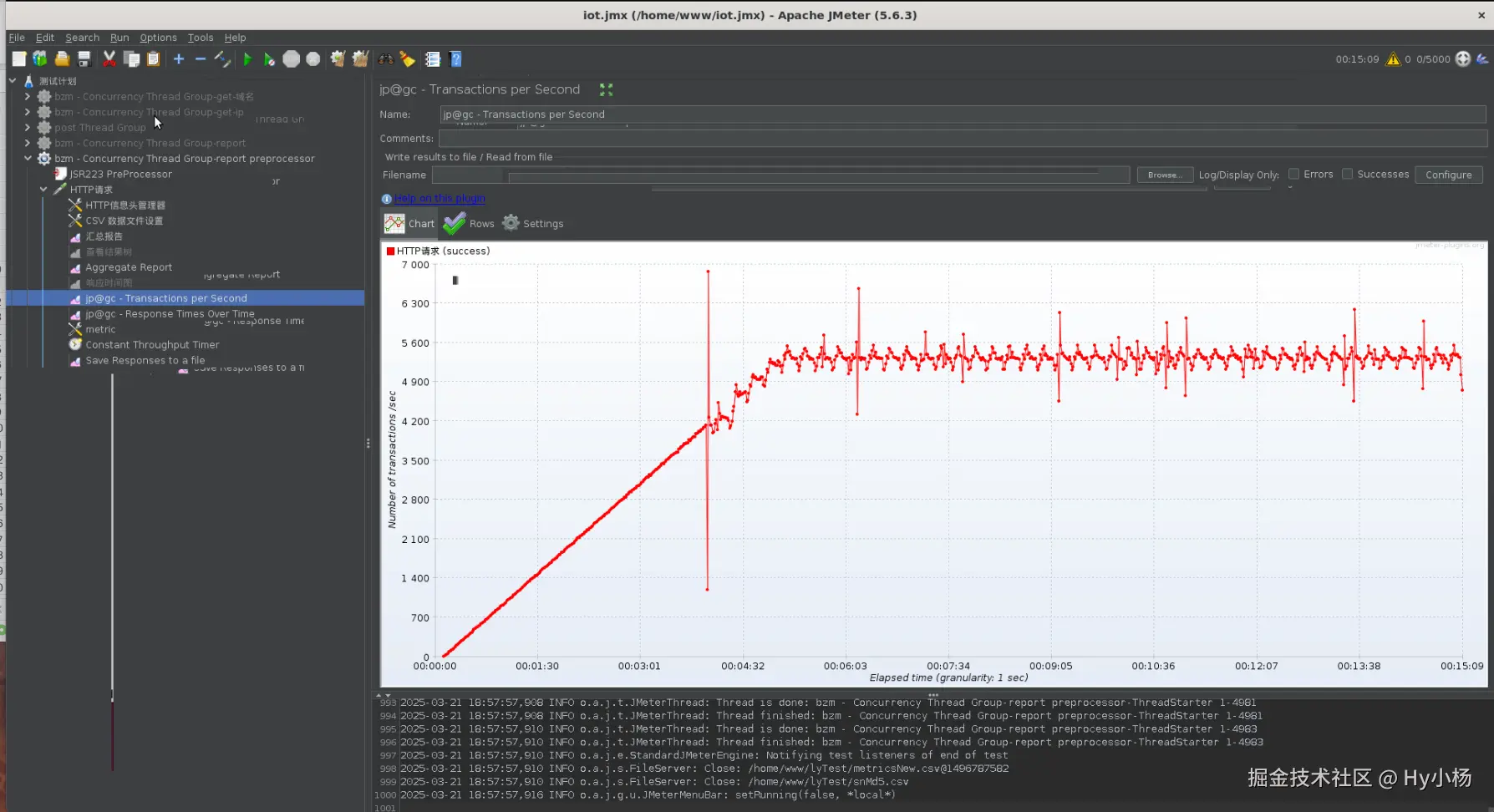
Task: Stop the test with the stop icon
Action: 291,58
